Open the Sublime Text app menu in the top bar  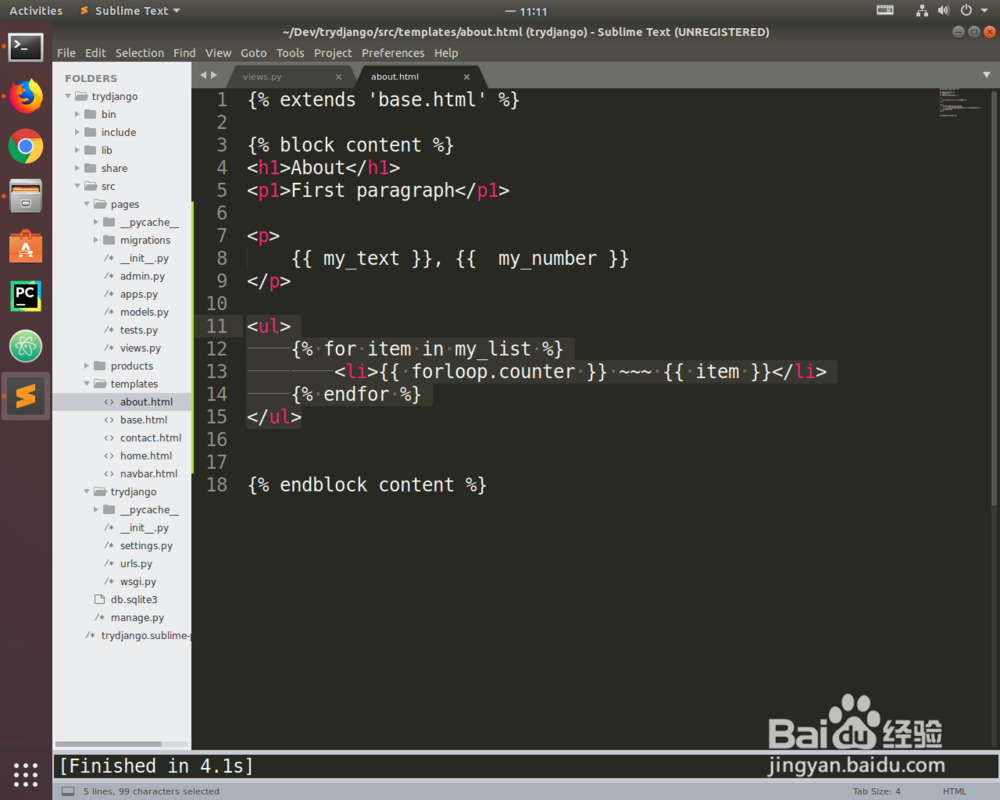pos(130,10)
